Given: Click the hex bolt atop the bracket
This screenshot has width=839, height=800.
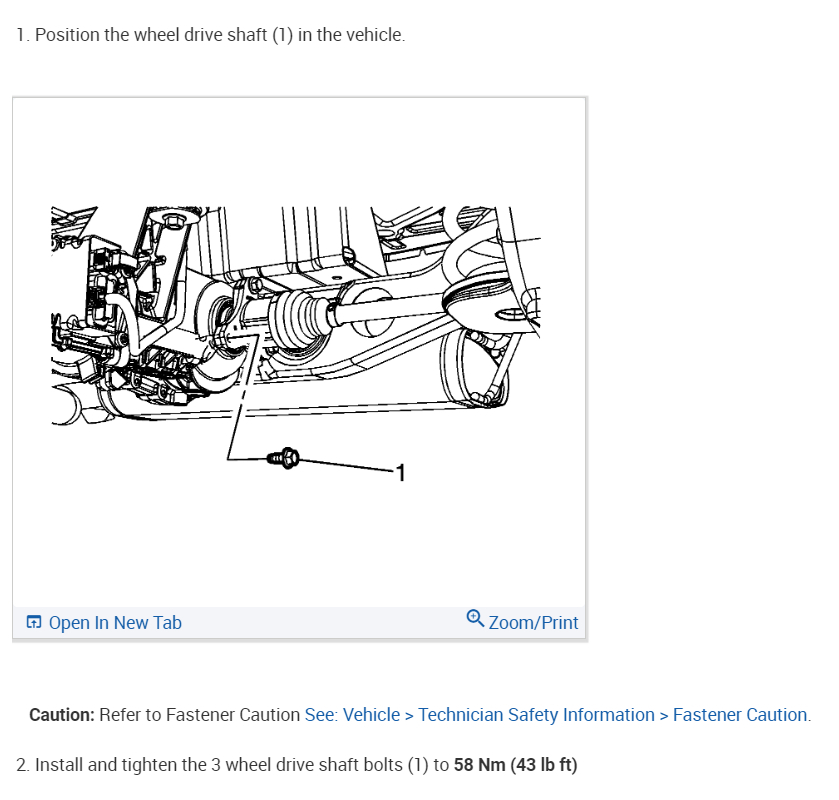Looking at the screenshot, I should coord(173,219).
